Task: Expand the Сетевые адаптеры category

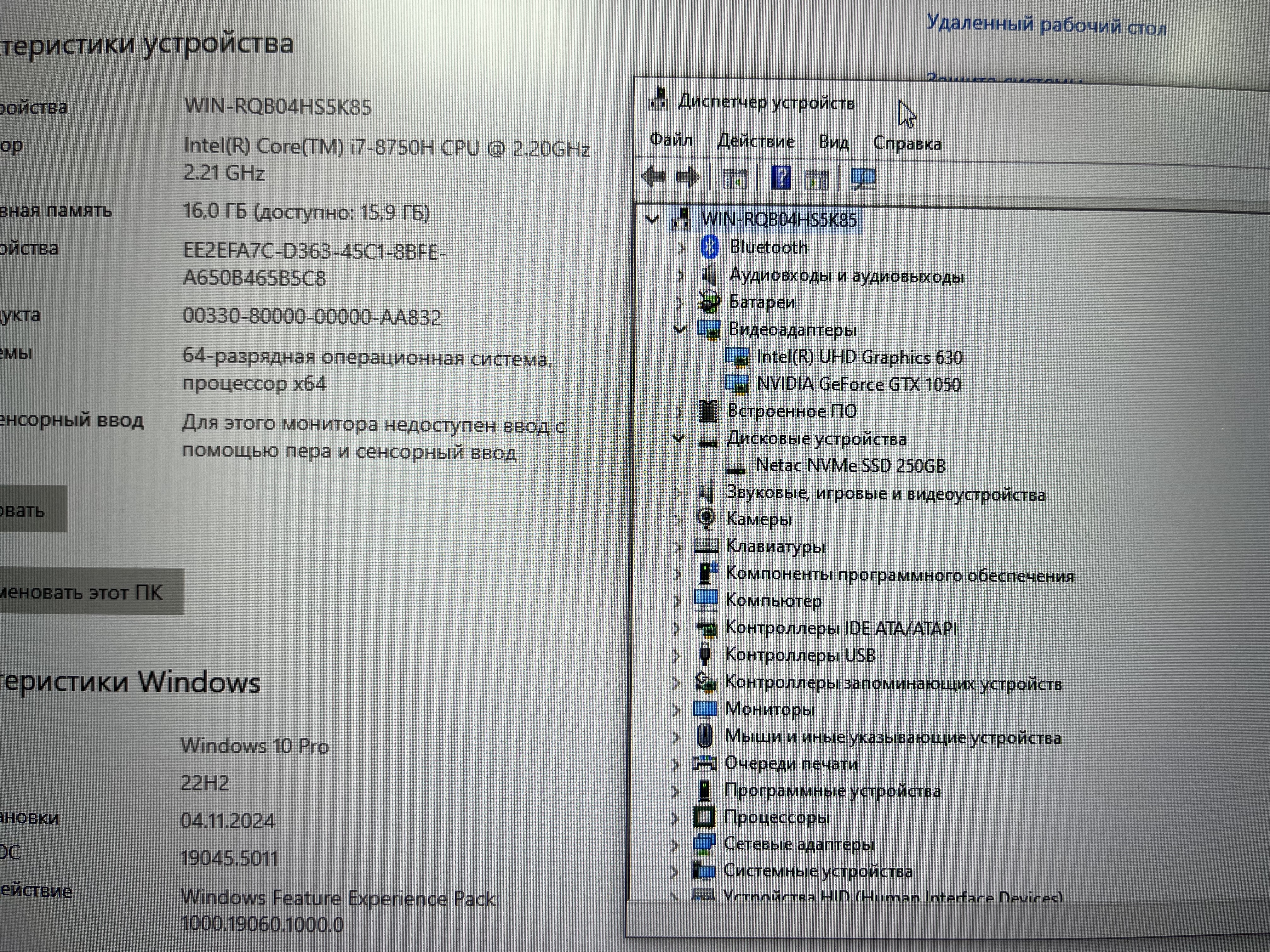Action: tap(675, 844)
